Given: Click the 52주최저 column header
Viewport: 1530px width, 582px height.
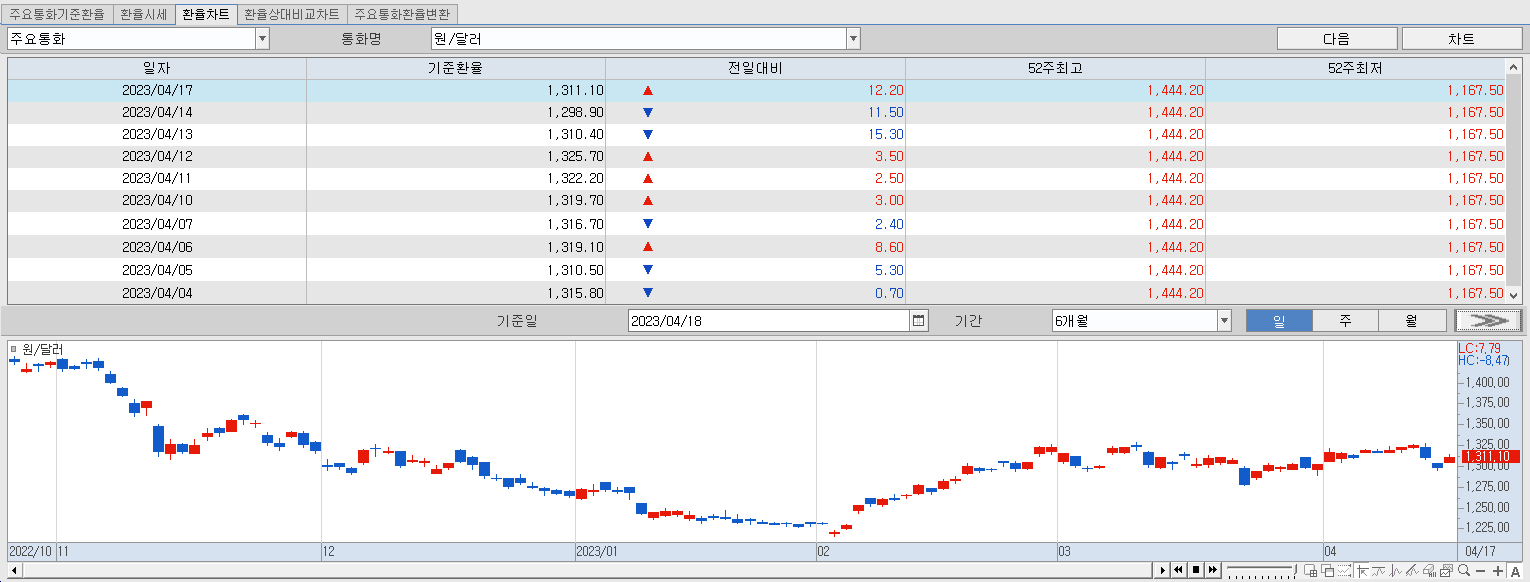Looking at the screenshot, I should point(1355,68).
